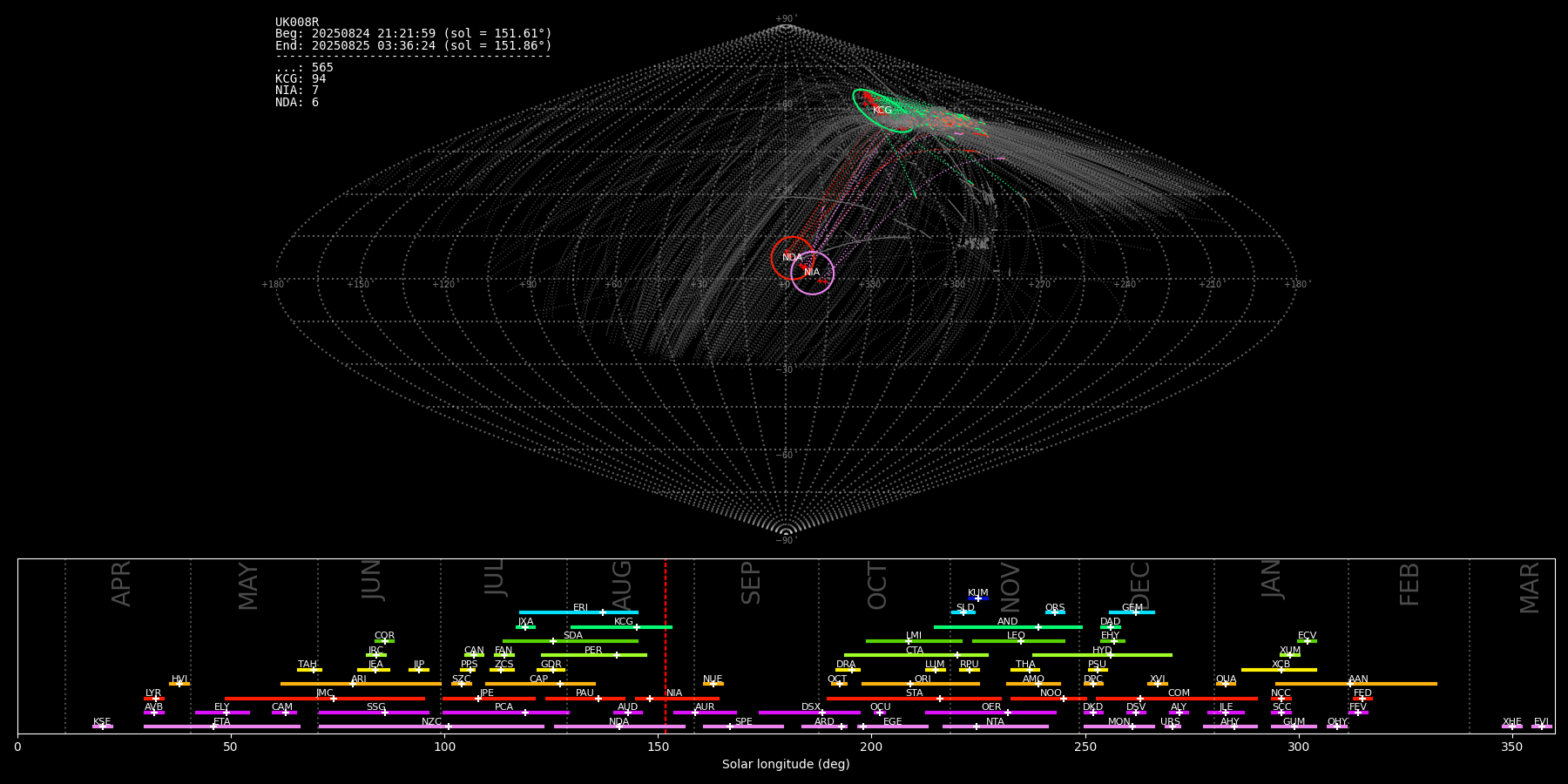1568x784 pixels.
Task: Click the pink NIA radiant circle on map
Action: pyautogui.click(x=812, y=273)
